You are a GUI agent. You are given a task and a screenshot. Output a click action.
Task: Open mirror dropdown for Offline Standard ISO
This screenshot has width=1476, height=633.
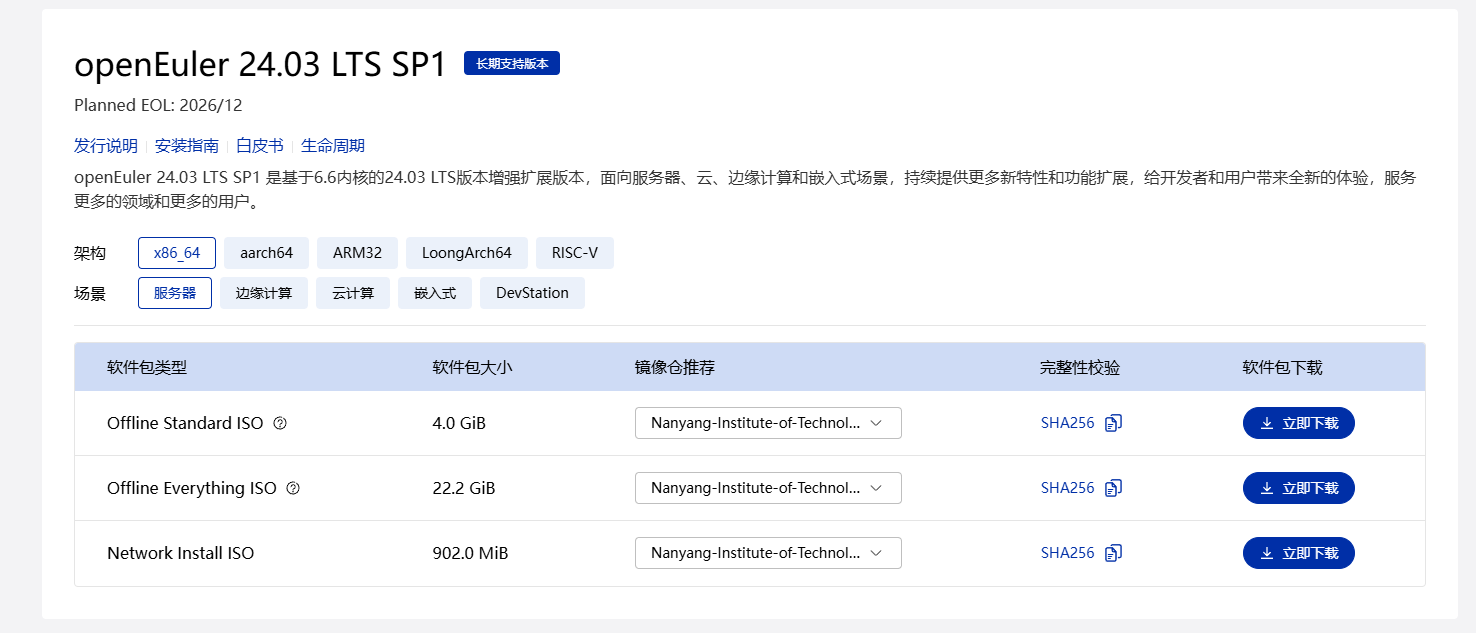[x=768, y=423]
